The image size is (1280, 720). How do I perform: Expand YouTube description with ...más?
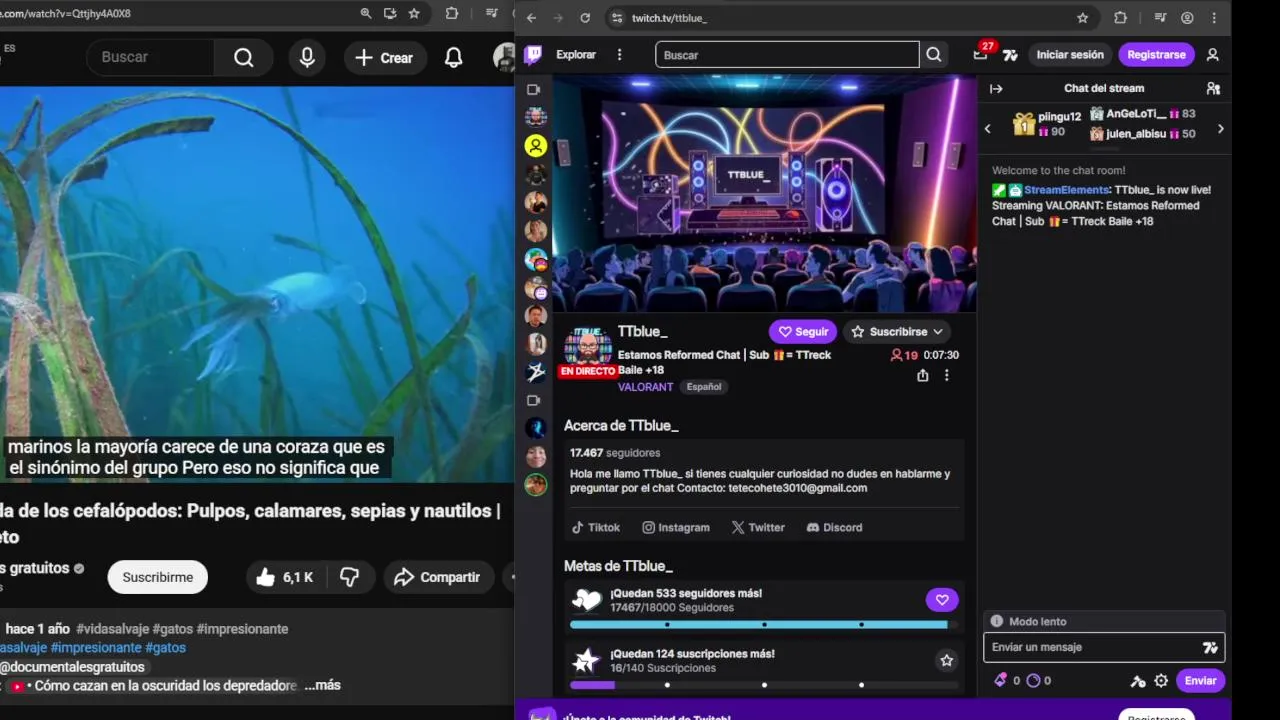[x=322, y=685]
